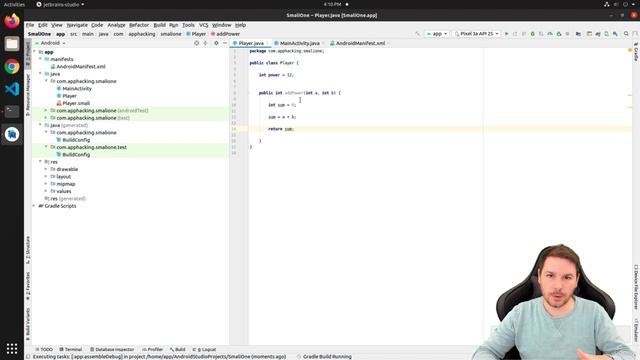Toggle the Device File Explorer tool window
This screenshot has height=360, width=640.
tap(636, 287)
